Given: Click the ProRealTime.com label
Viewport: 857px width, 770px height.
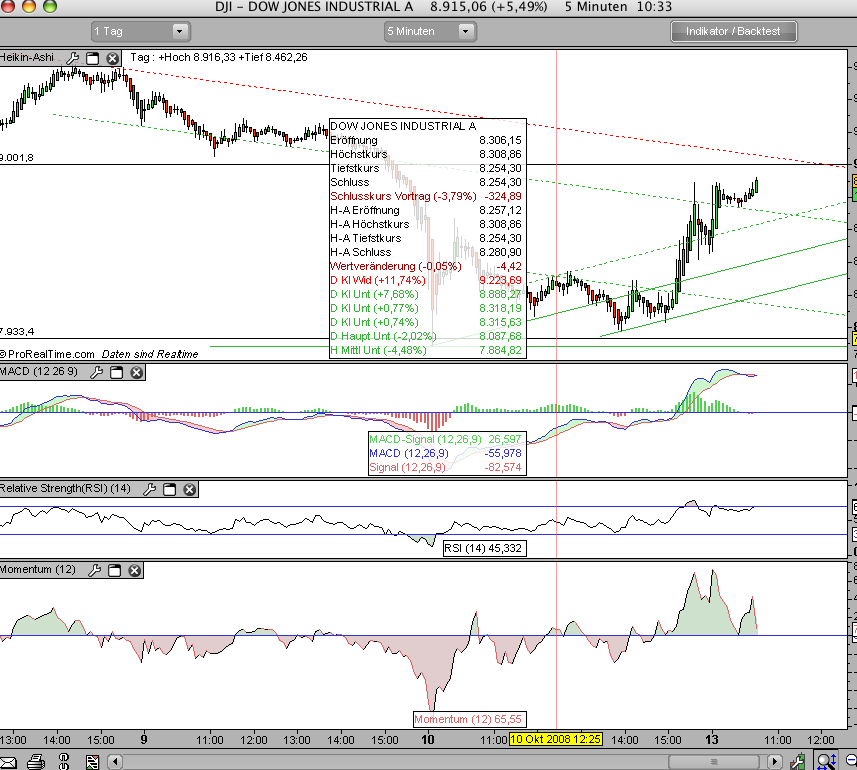Looking at the screenshot, I should 50,354.
